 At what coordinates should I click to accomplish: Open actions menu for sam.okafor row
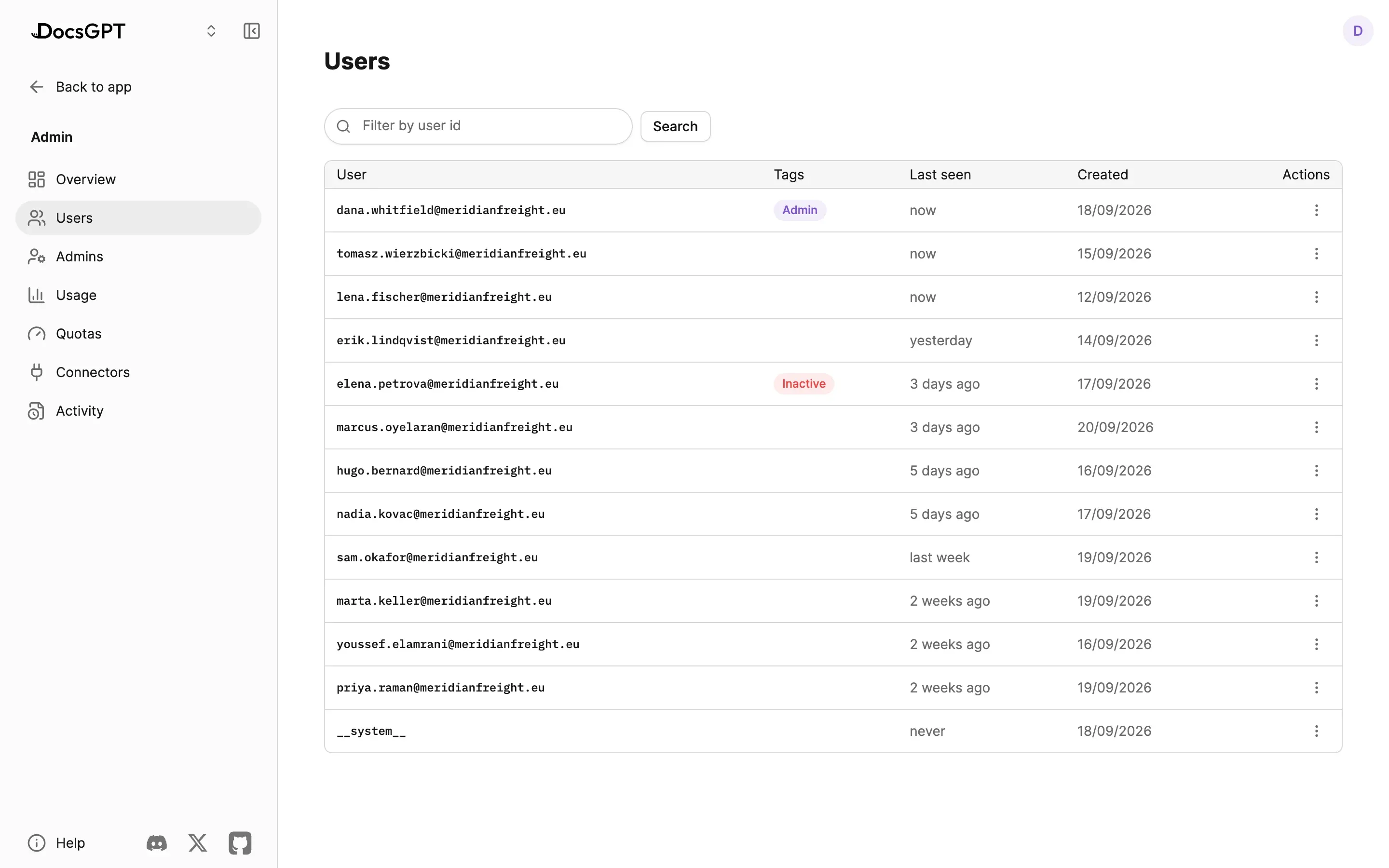[x=1316, y=557]
